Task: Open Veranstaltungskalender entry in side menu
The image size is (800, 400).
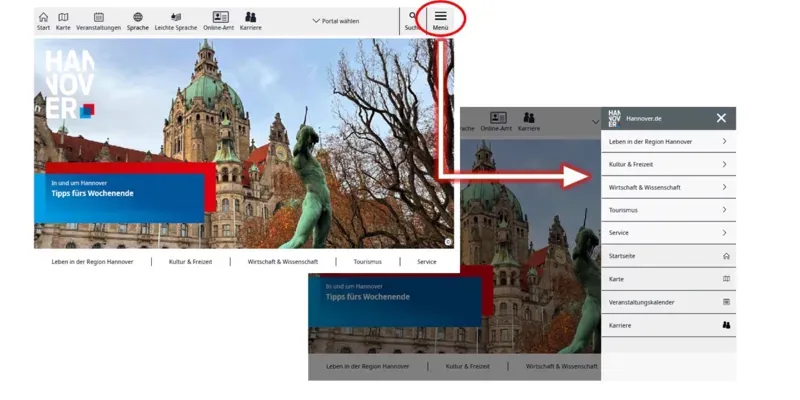Action: (x=668, y=302)
